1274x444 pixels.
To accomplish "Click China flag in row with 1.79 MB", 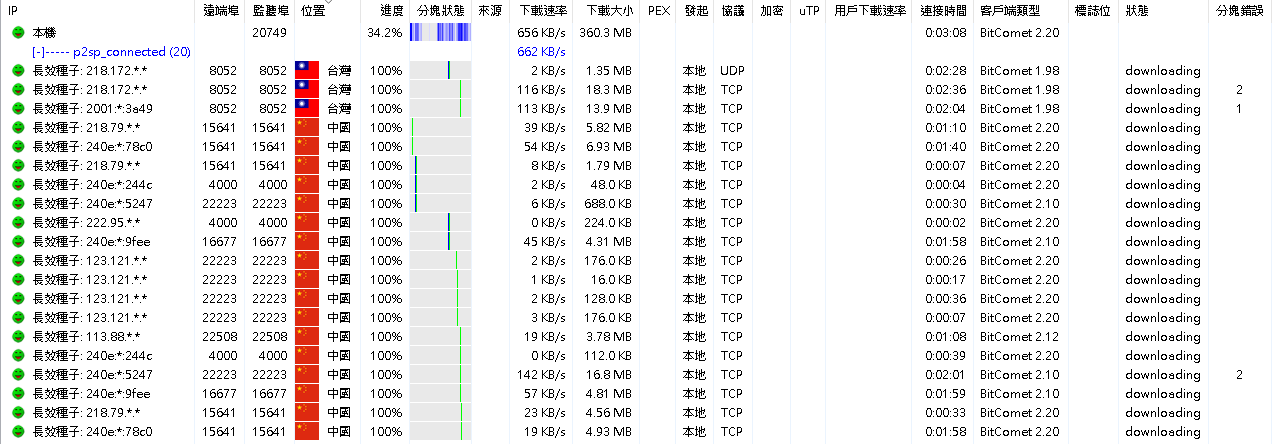I will [306, 166].
